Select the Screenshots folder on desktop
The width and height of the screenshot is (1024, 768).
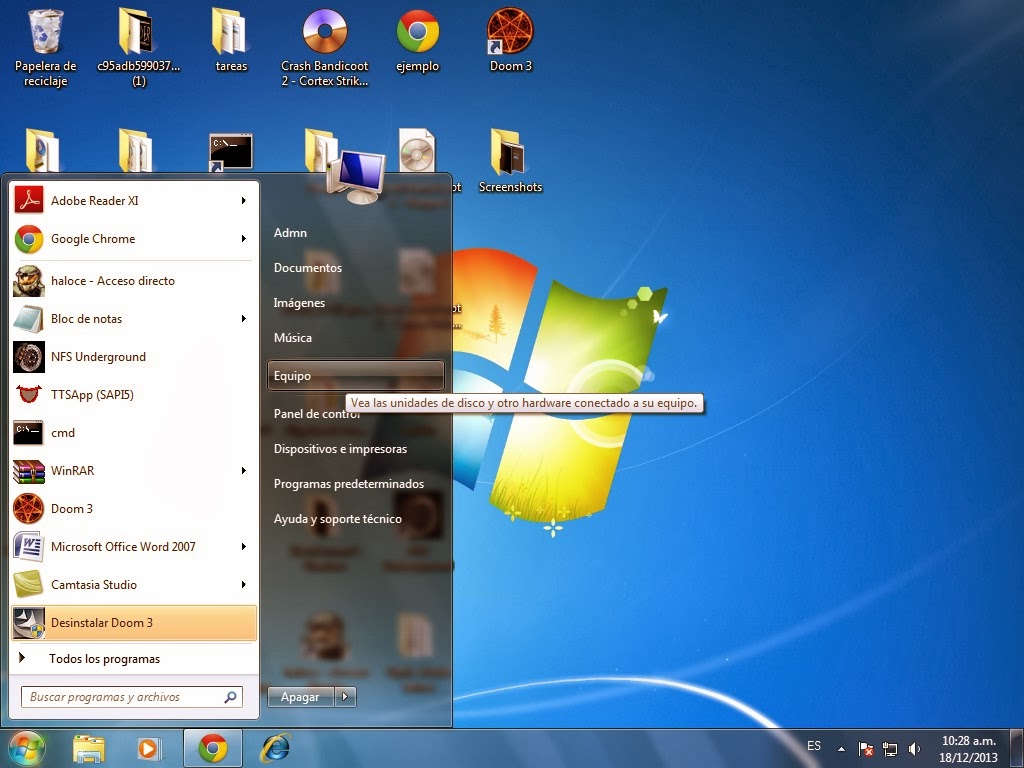[x=510, y=161]
